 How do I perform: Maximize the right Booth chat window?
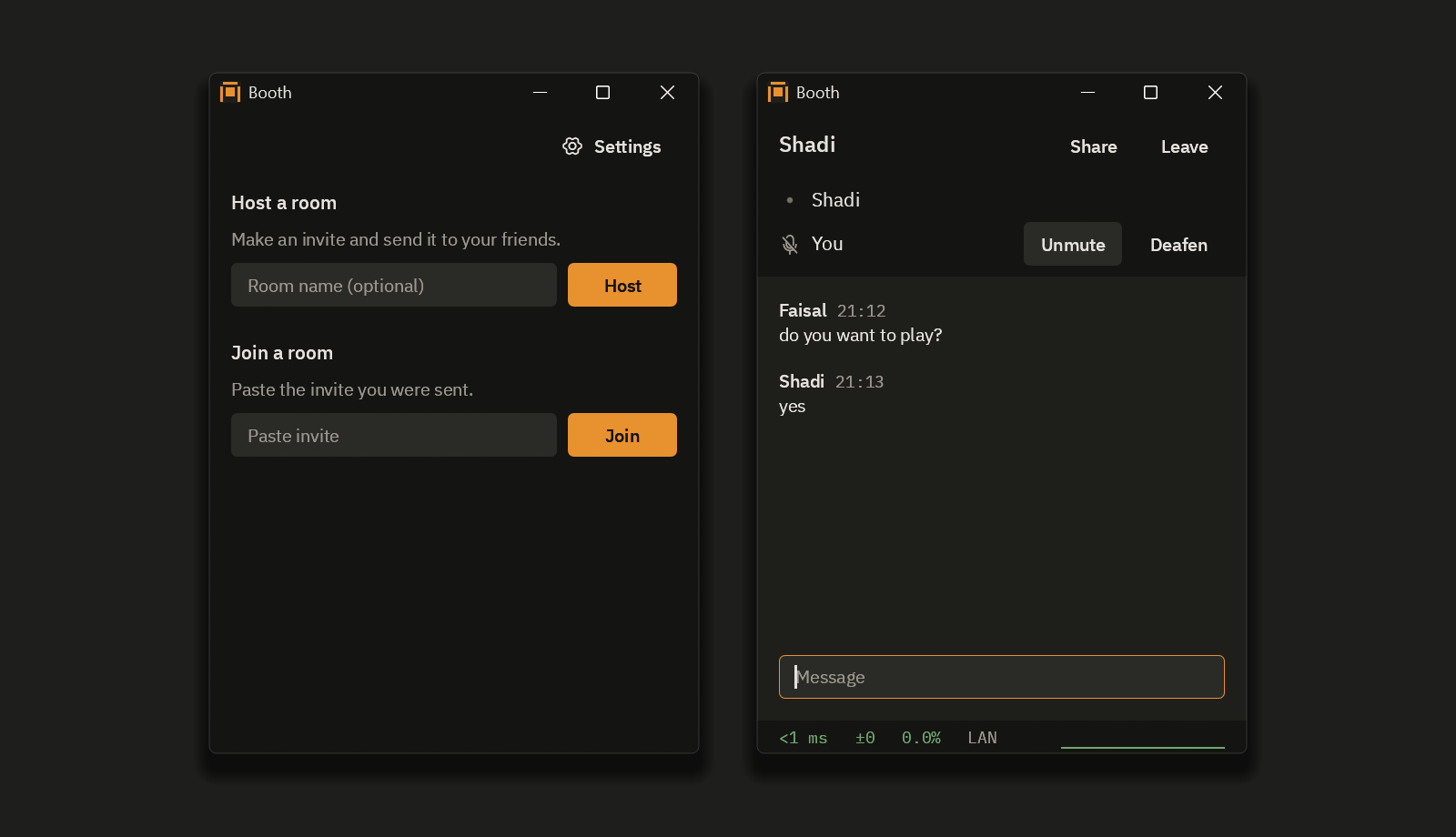1150,92
